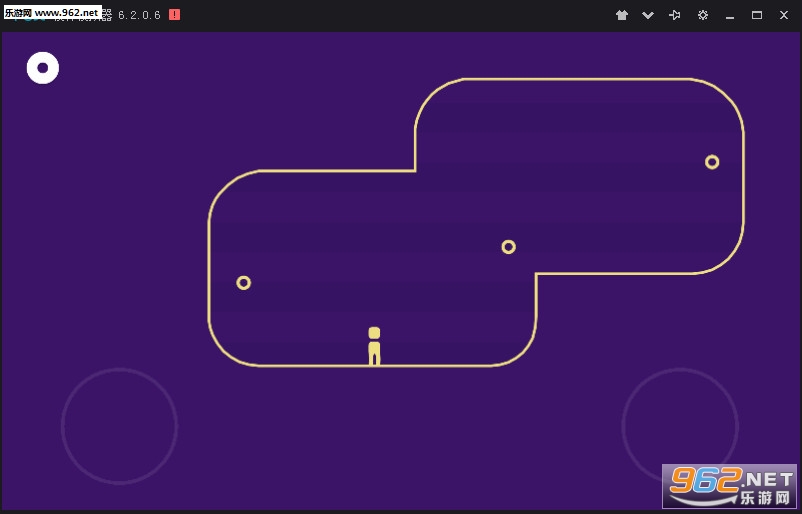Pin the emulator window on top
The height and width of the screenshot is (514, 802).
(x=675, y=15)
